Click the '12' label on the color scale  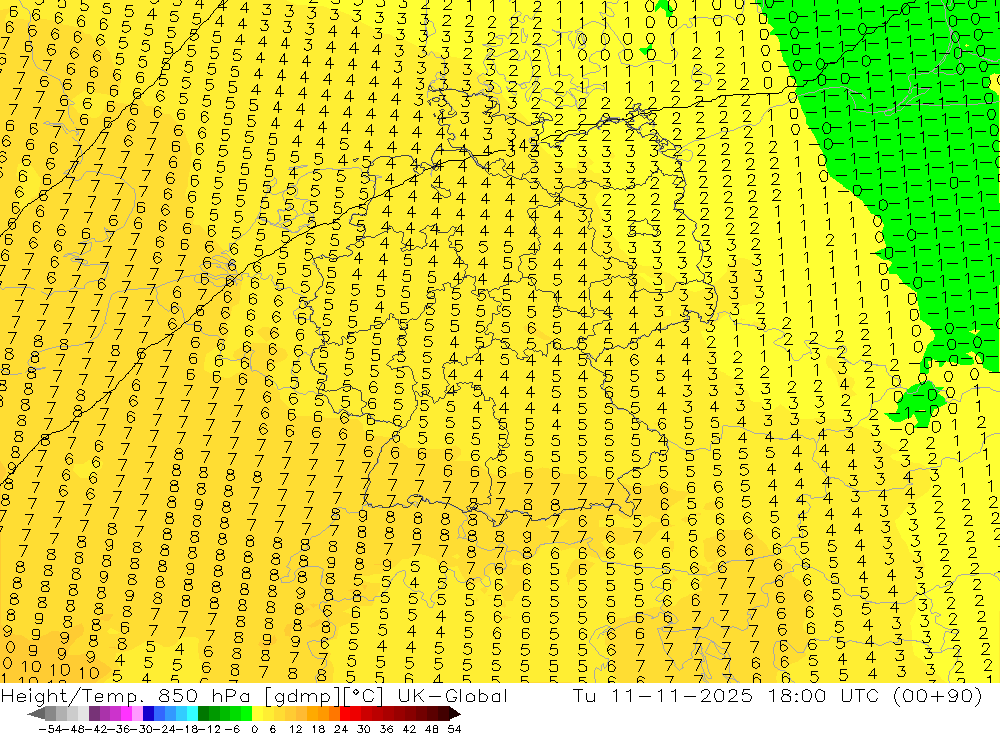tap(295, 729)
